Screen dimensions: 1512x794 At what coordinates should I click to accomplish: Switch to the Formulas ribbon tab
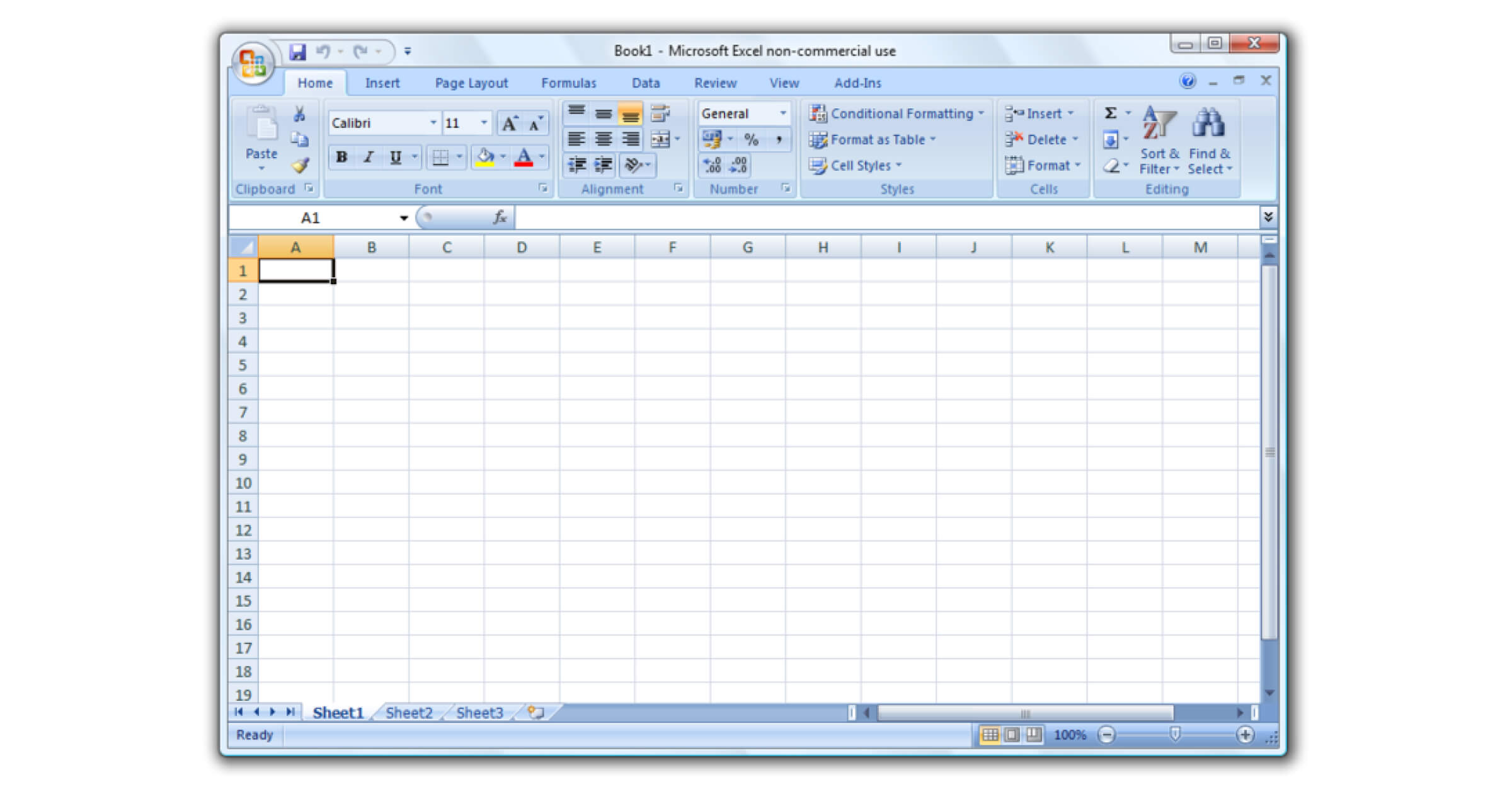569,83
